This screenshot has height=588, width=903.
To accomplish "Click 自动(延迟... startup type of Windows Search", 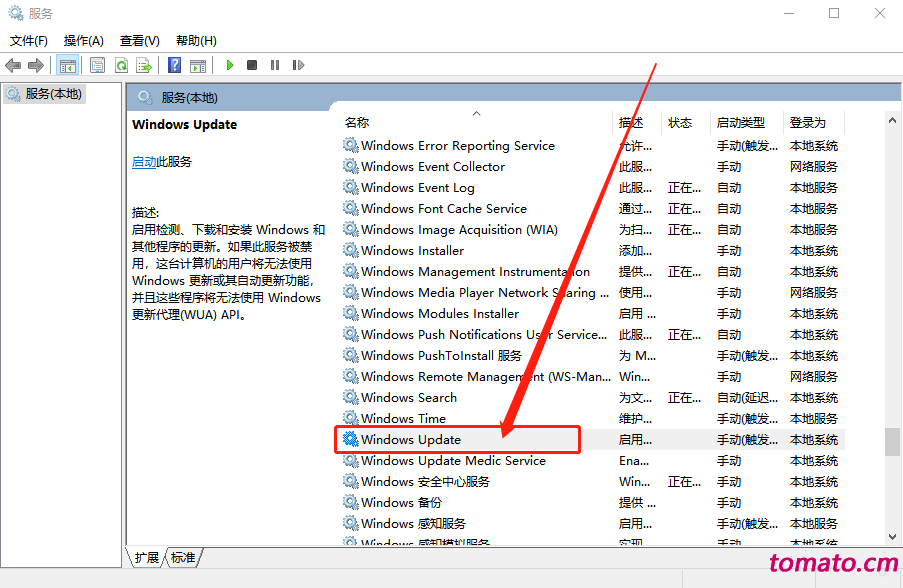I will [x=747, y=398].
